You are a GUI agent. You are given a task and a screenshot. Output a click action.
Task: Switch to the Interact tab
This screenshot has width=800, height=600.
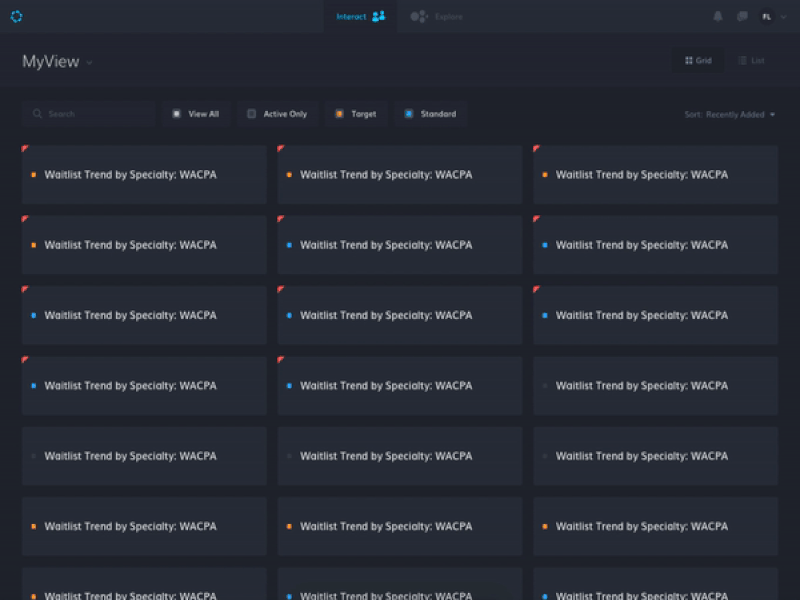pos(351,16)
